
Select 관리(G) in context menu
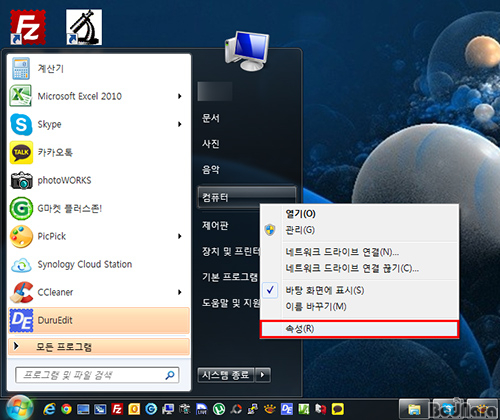[359, 230]
